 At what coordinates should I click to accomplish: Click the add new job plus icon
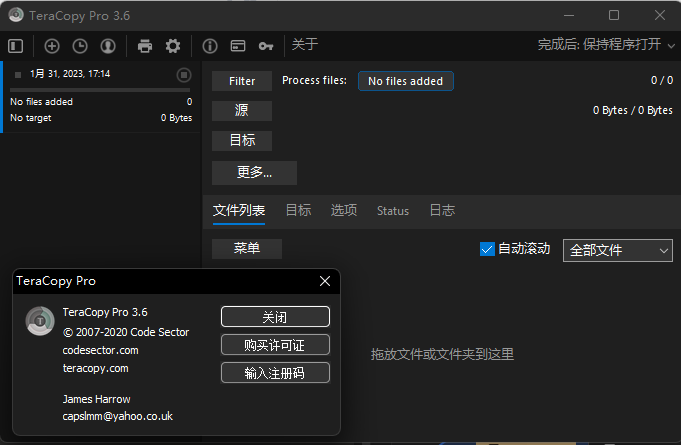(52, 46)
